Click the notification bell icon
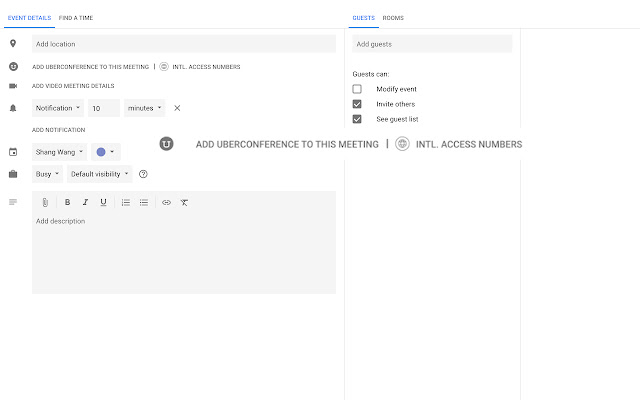Image resolution: width=640 pixels, height=400 pixels. (x=13, y=108)
